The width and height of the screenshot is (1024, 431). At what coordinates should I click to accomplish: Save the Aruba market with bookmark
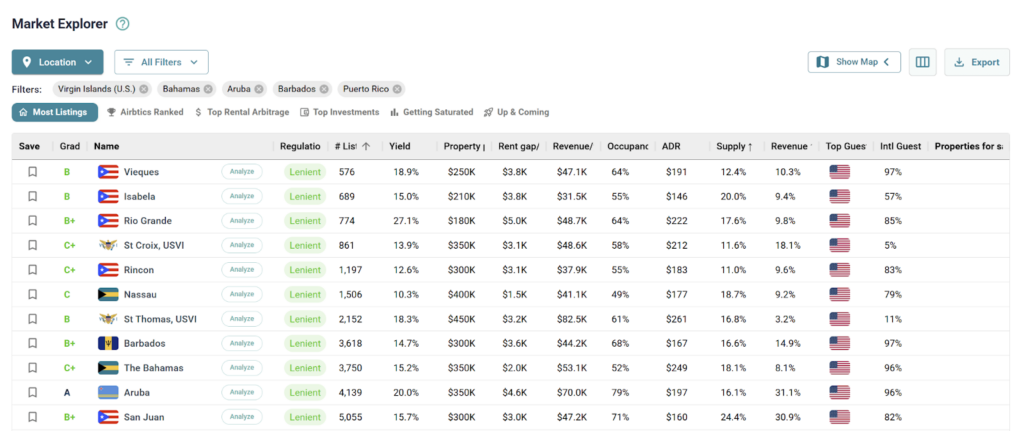32,392
